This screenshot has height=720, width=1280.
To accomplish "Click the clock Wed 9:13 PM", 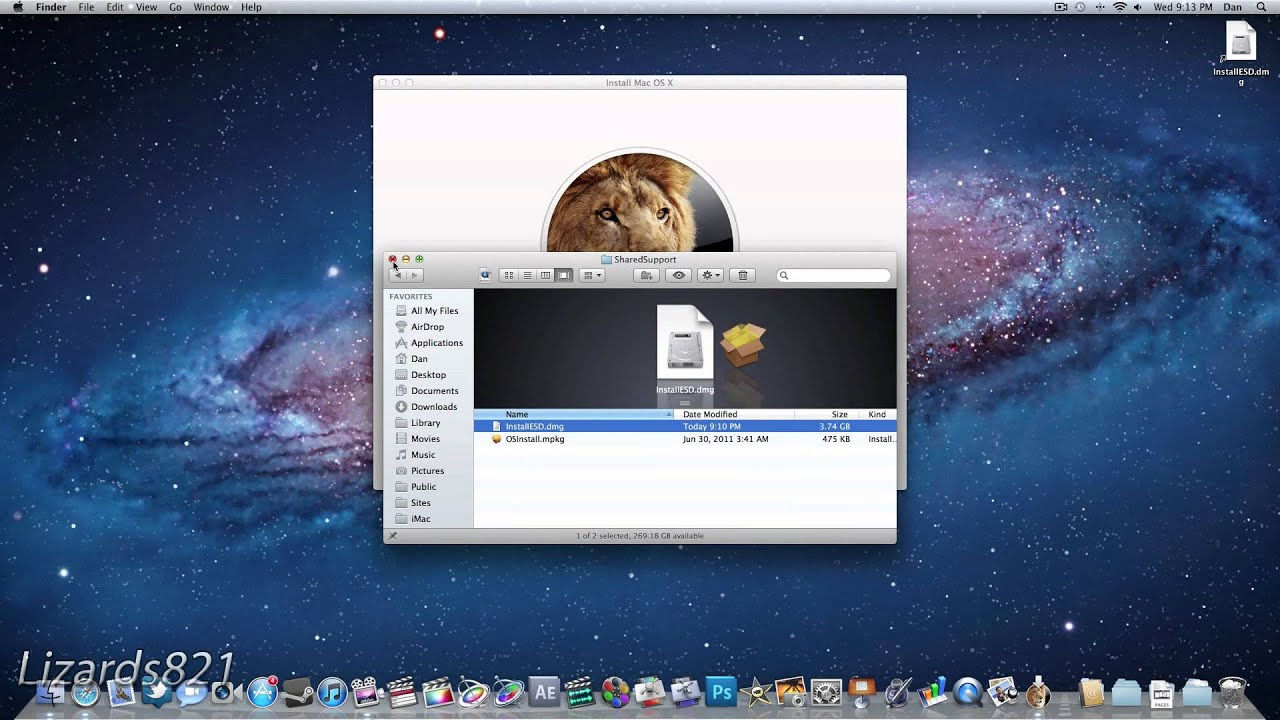I will point(1183,7).
